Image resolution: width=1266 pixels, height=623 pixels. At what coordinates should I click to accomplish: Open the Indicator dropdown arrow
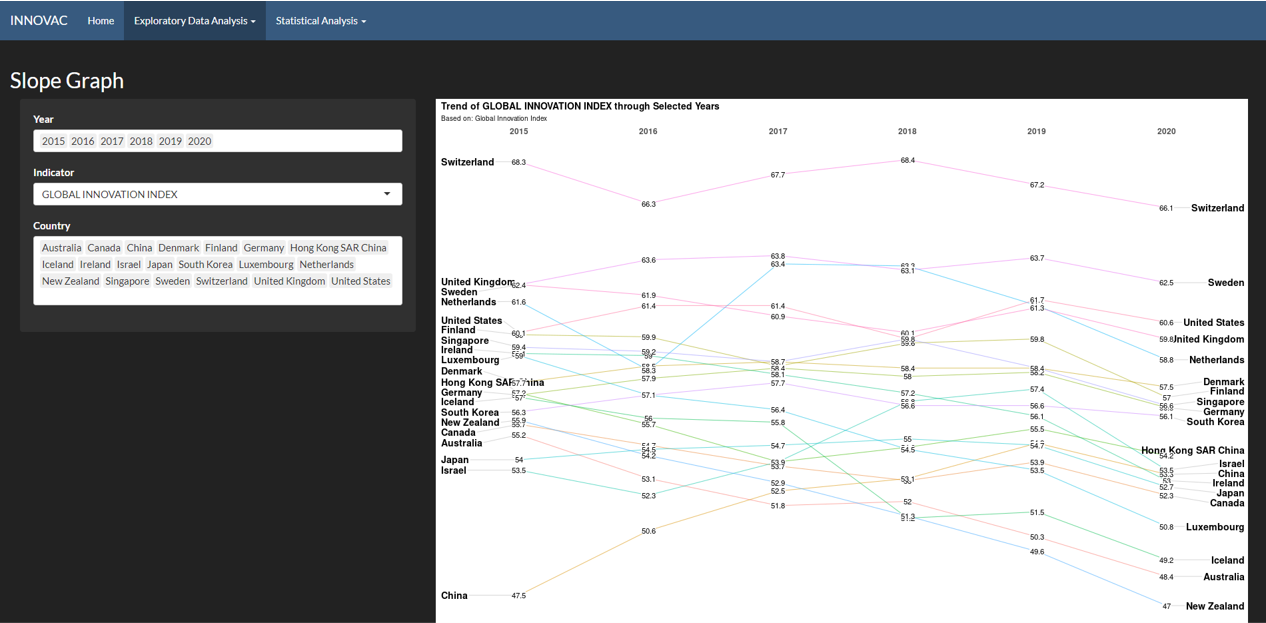point(387,194)
